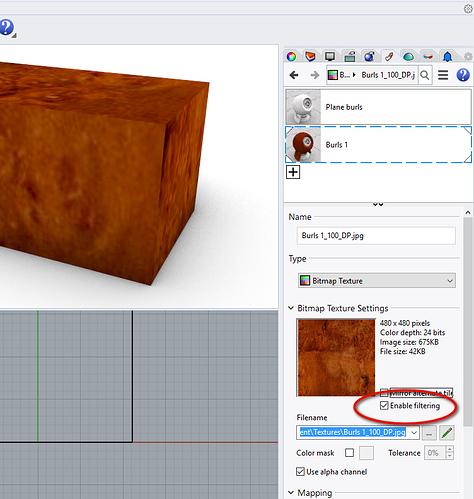Open the Textures panel paintbrush icon
The width and height of the screenshot is (474, 499).
pos(389,57)
